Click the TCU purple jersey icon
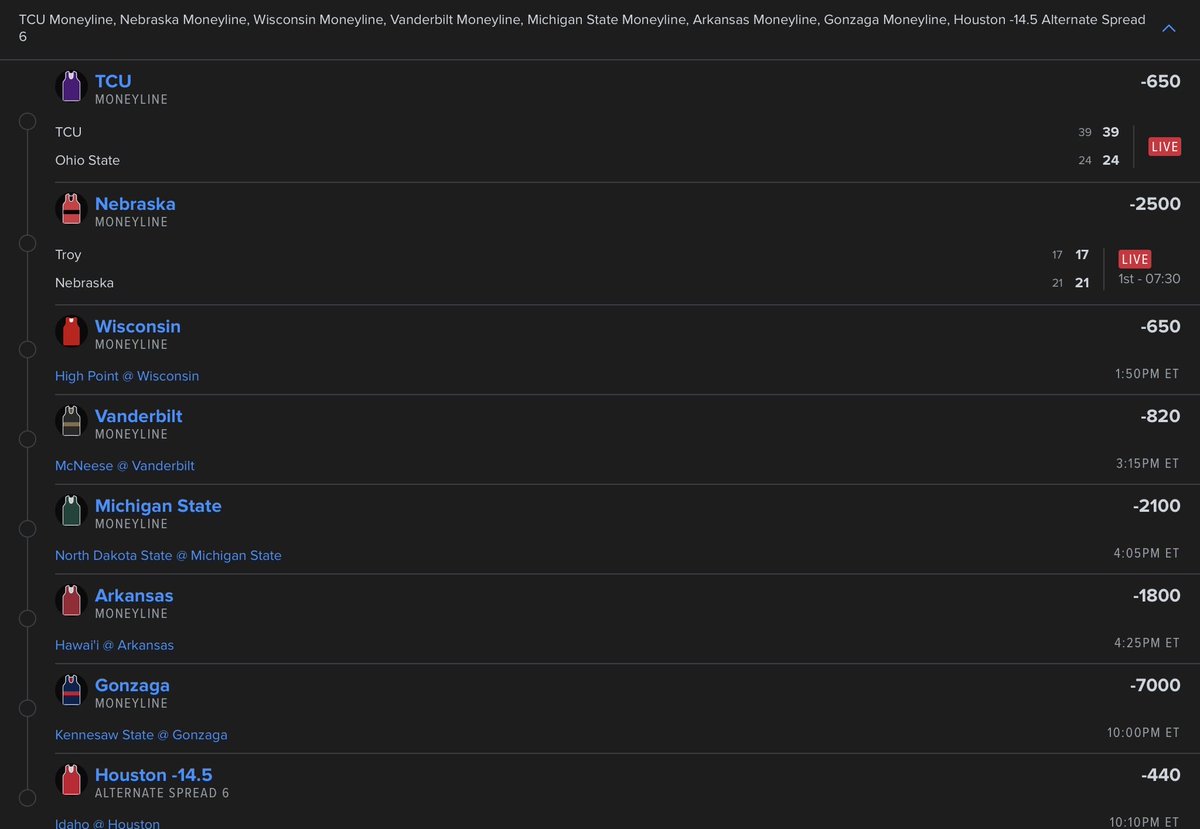 point(71,87)
